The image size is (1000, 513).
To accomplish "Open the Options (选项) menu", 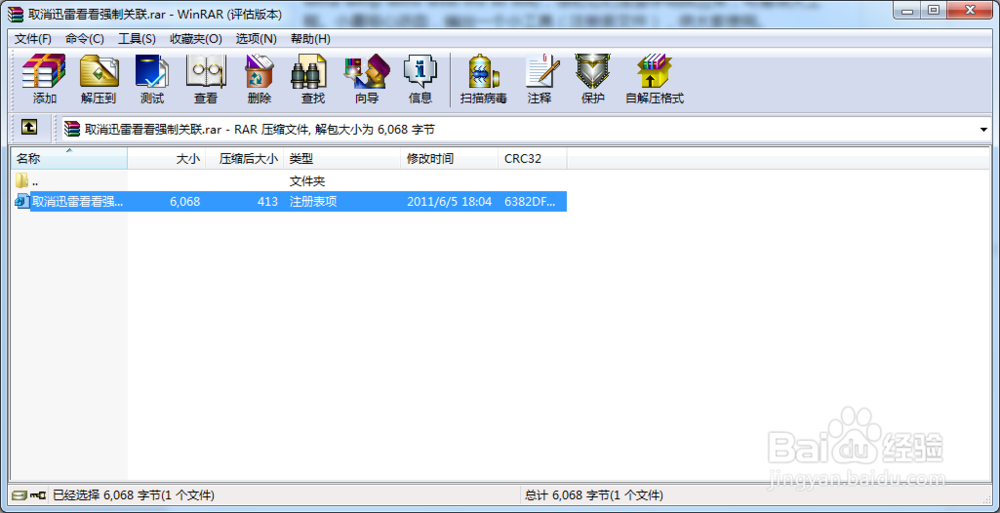I will [256, 39].
